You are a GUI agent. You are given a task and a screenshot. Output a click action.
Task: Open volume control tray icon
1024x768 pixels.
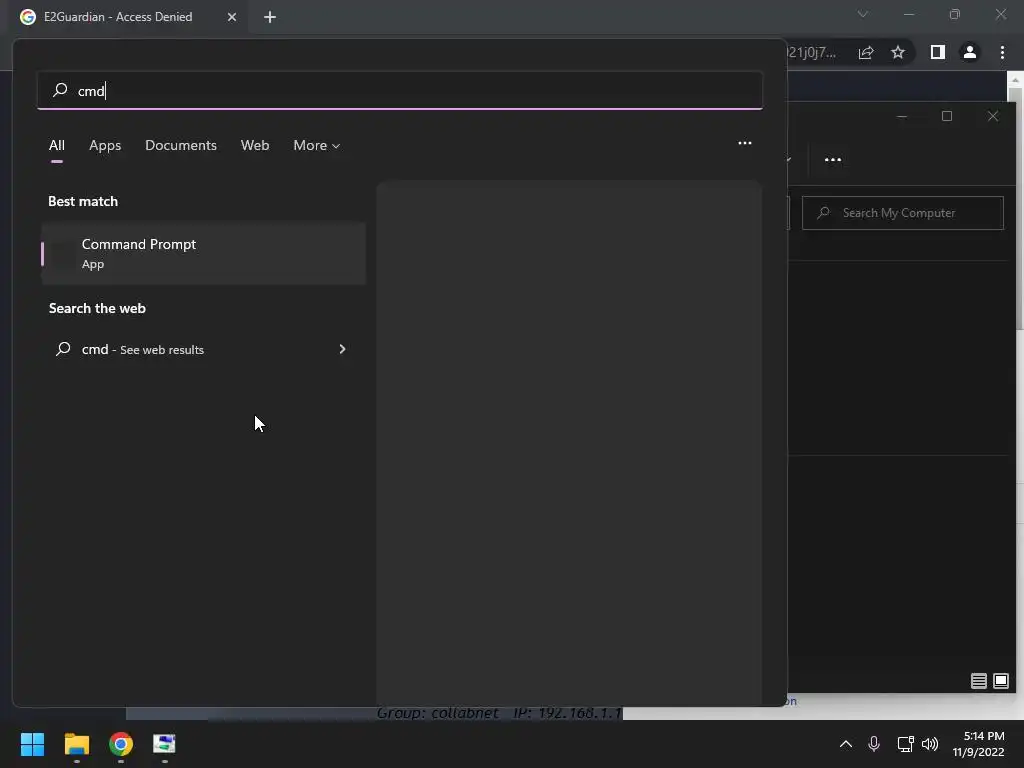click(930, 744)
